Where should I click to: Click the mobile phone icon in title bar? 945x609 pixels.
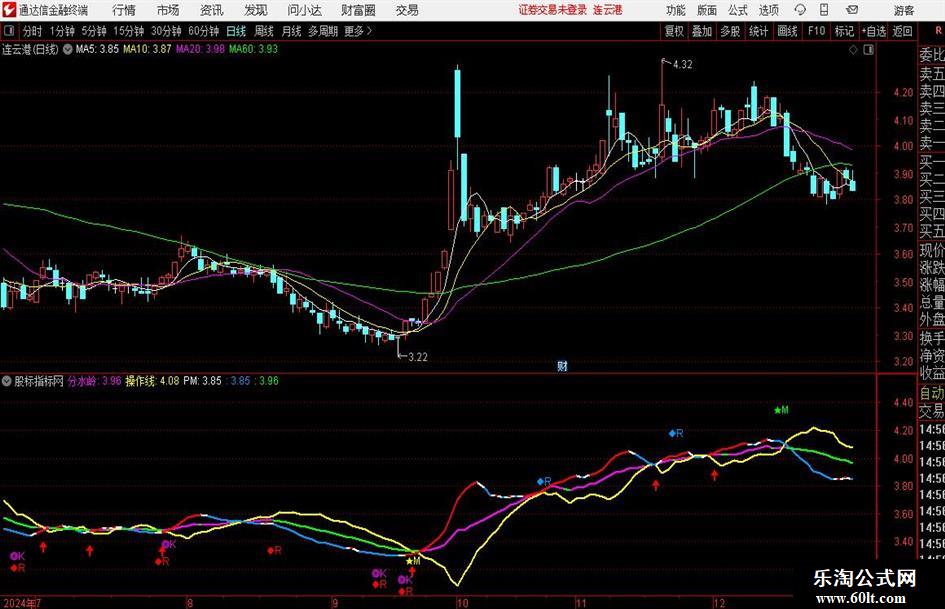pos(824,10)
